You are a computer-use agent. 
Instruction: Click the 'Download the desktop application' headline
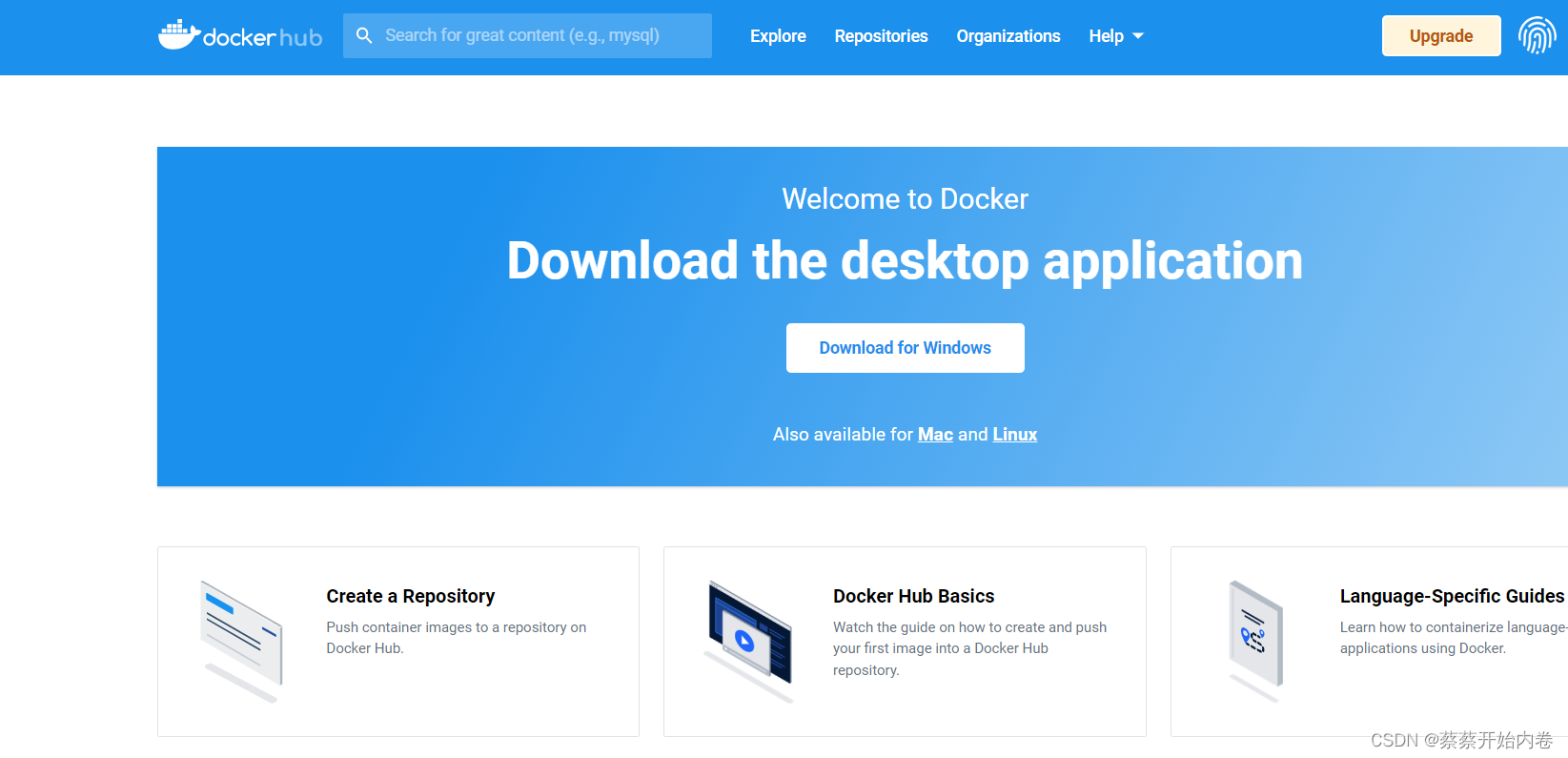(x=906, y=261)
